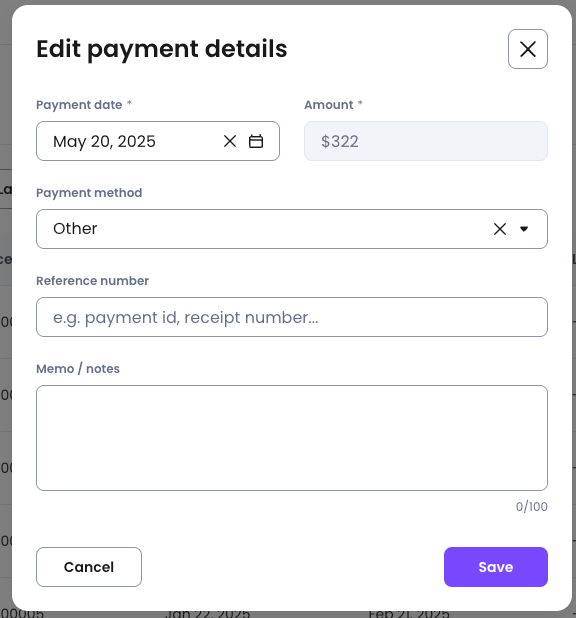Click the 'Reference number' field label

[93, 281]
